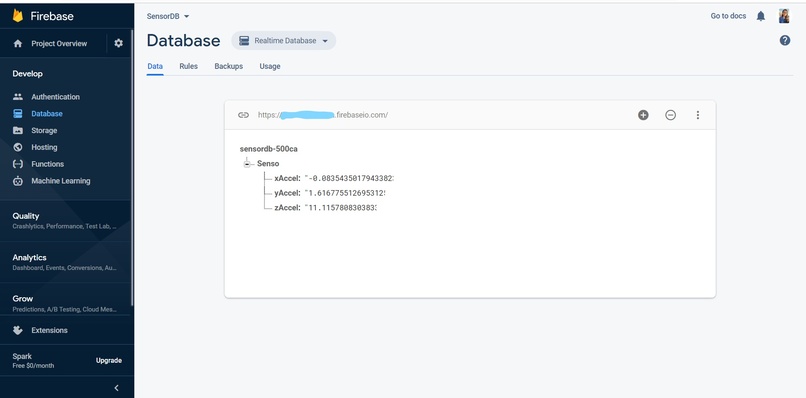This screenshot has height=398, width=806.
Task: Switch to the Rules tab
Action: [189, 66]
